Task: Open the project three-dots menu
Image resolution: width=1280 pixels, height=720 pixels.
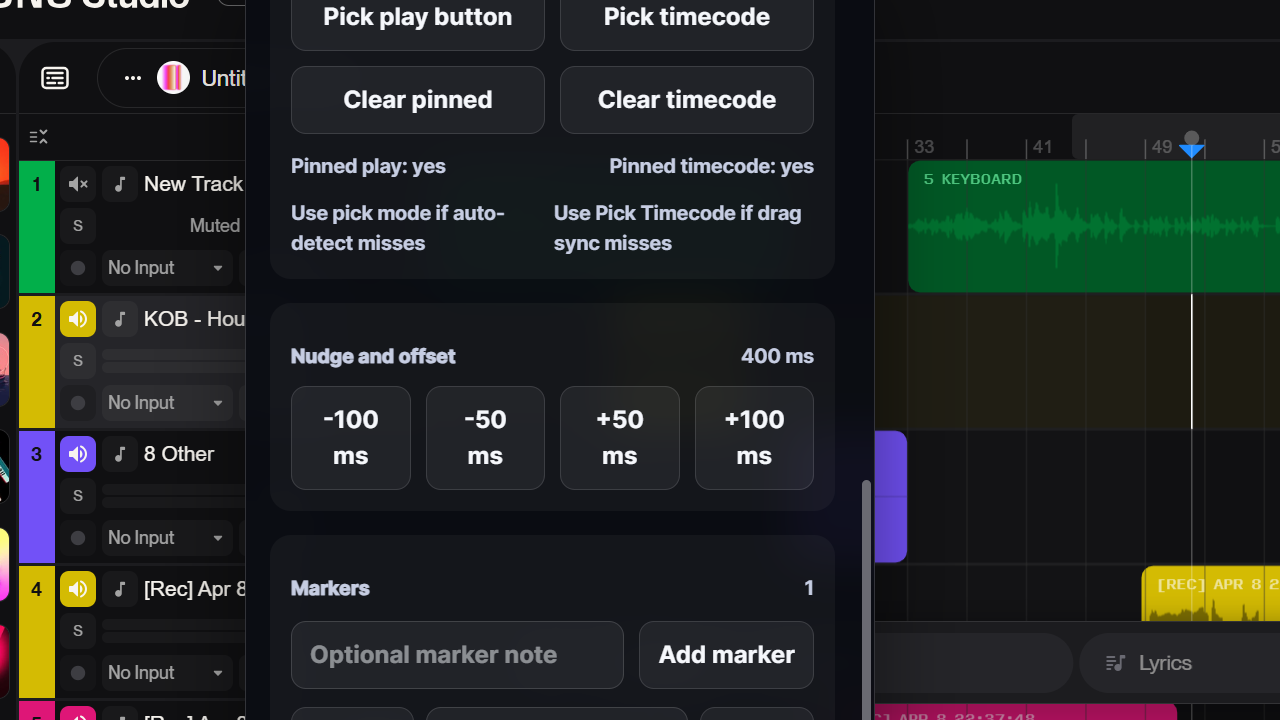Action: tap(132, 78)
